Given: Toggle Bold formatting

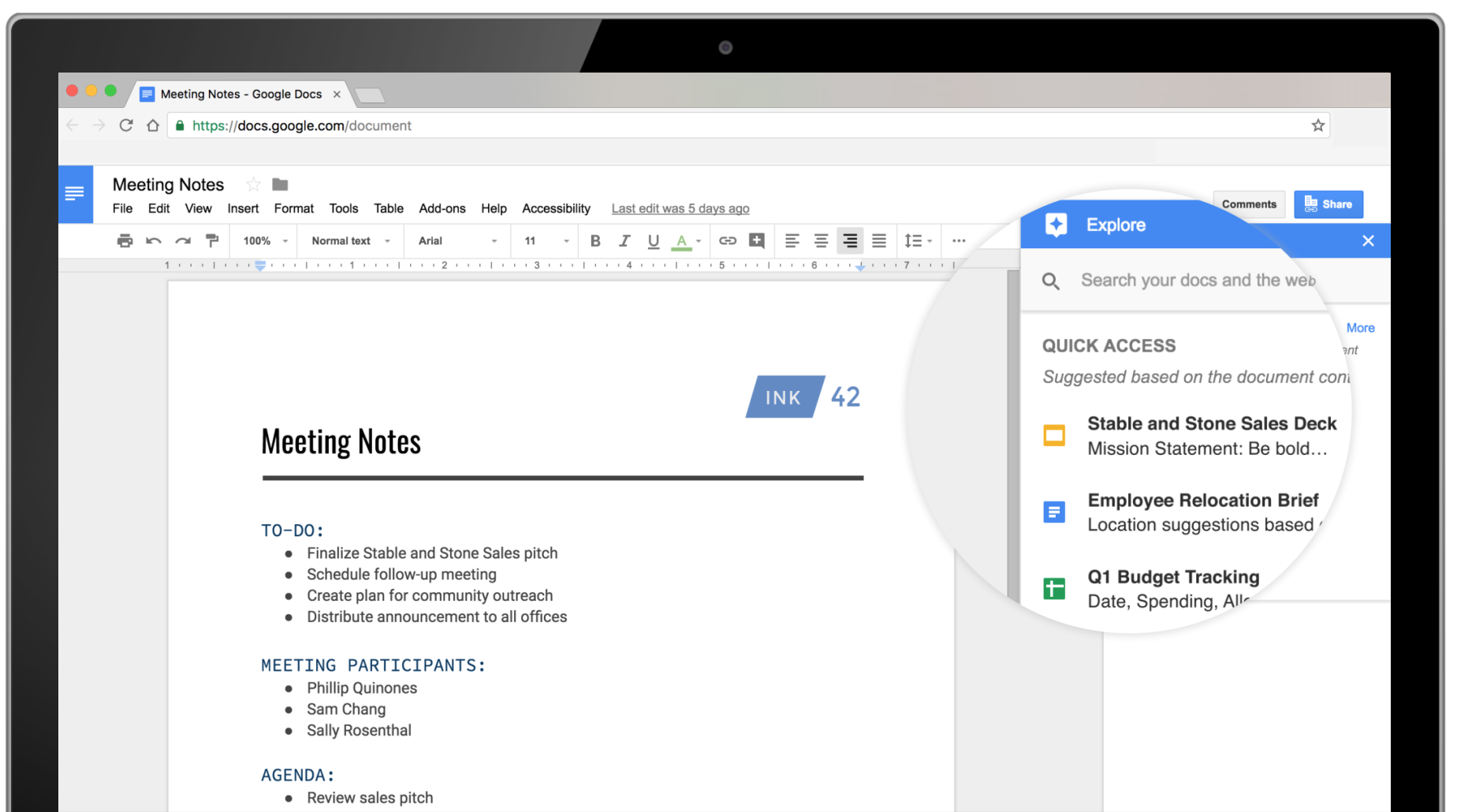Looking at the screenshot, I should [x=595, y=241].
